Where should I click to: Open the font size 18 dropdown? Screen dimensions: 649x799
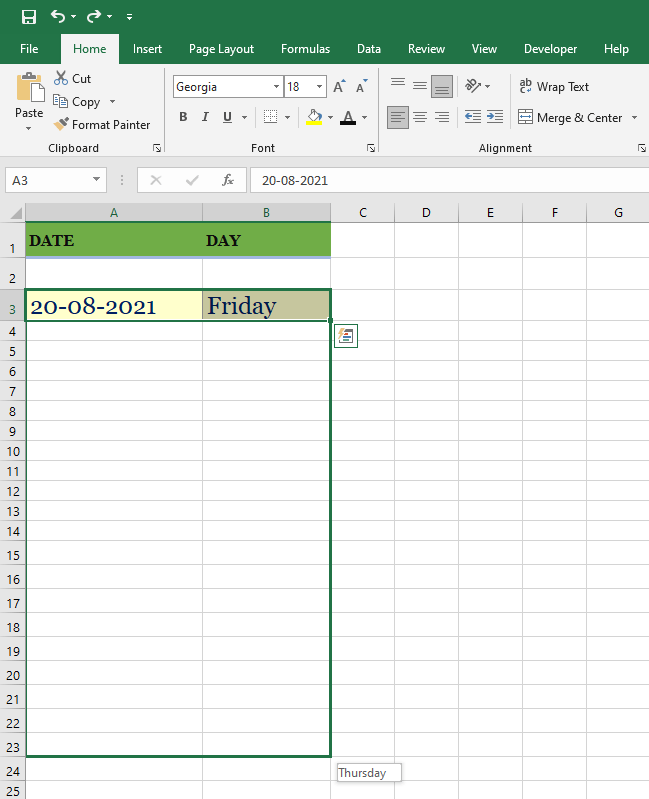[319, 87]
